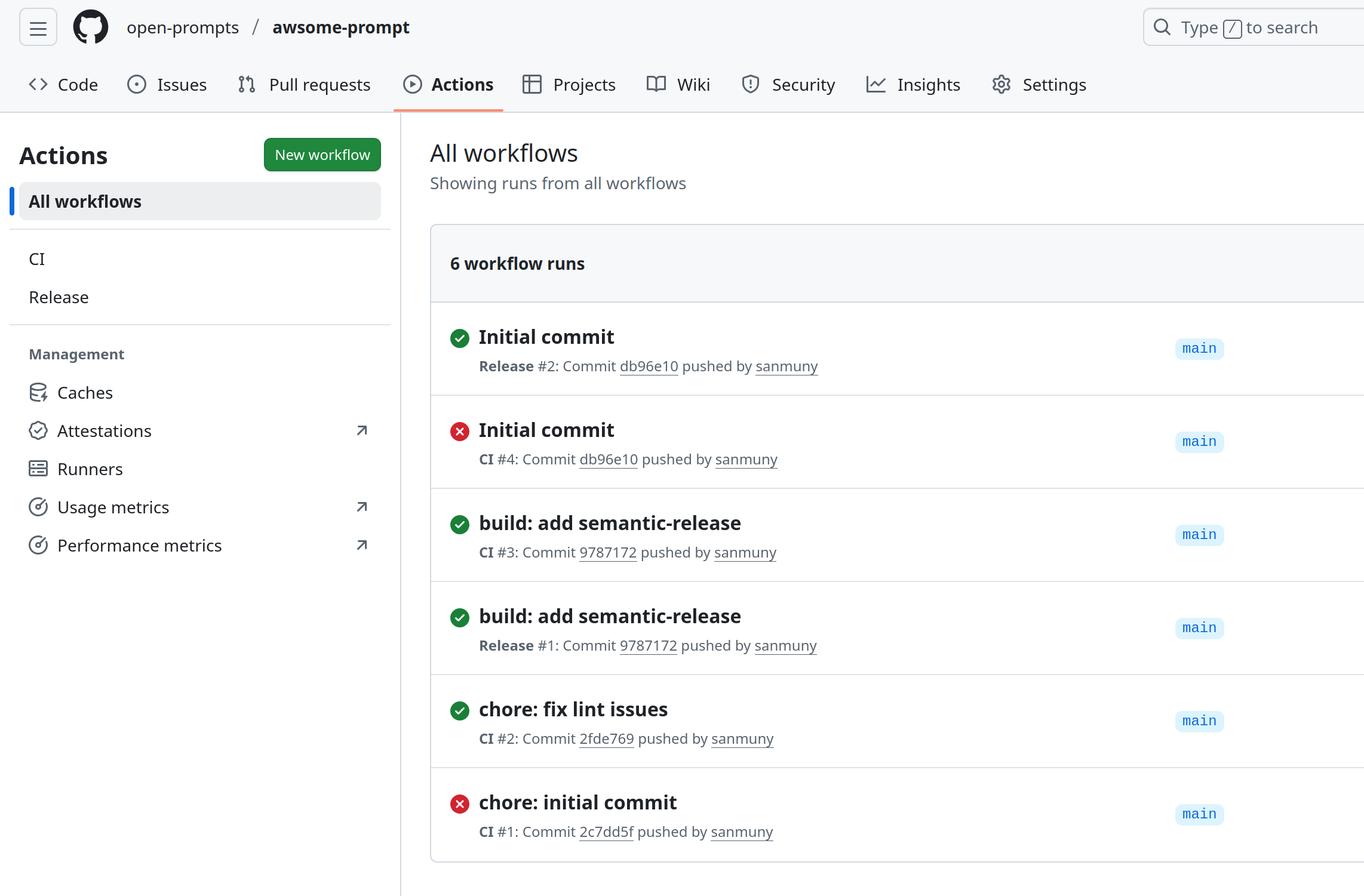This screenshot has height=896, width=1364.
Task: Select the Release workflow in sidebar
Action: [x=59, y=297]
